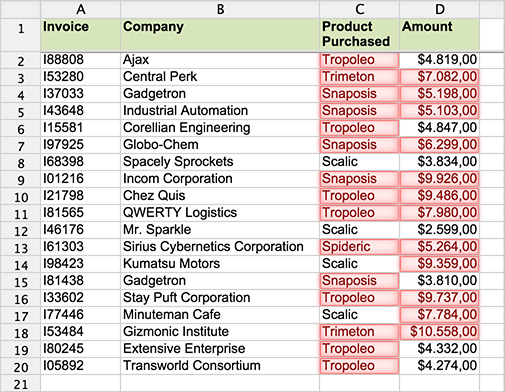
Task: Select column A header
Action: (80, 9)
